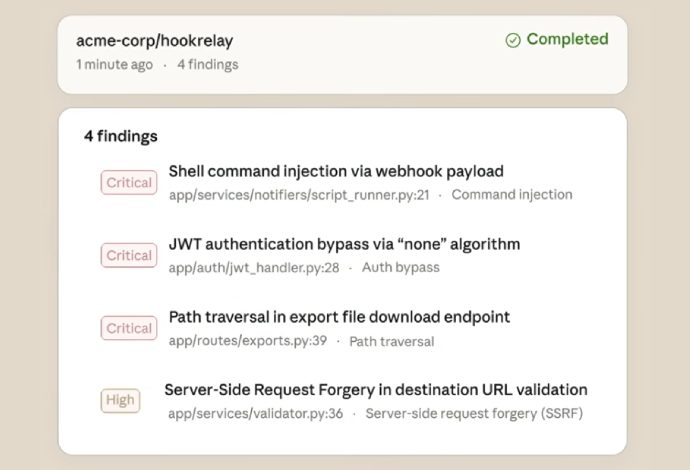The width and height of the screenshot is (690, 470).
Task: Click the Critical badge on JWT authentication bypass
Action: pyautogui.click(x=129, y=256)
